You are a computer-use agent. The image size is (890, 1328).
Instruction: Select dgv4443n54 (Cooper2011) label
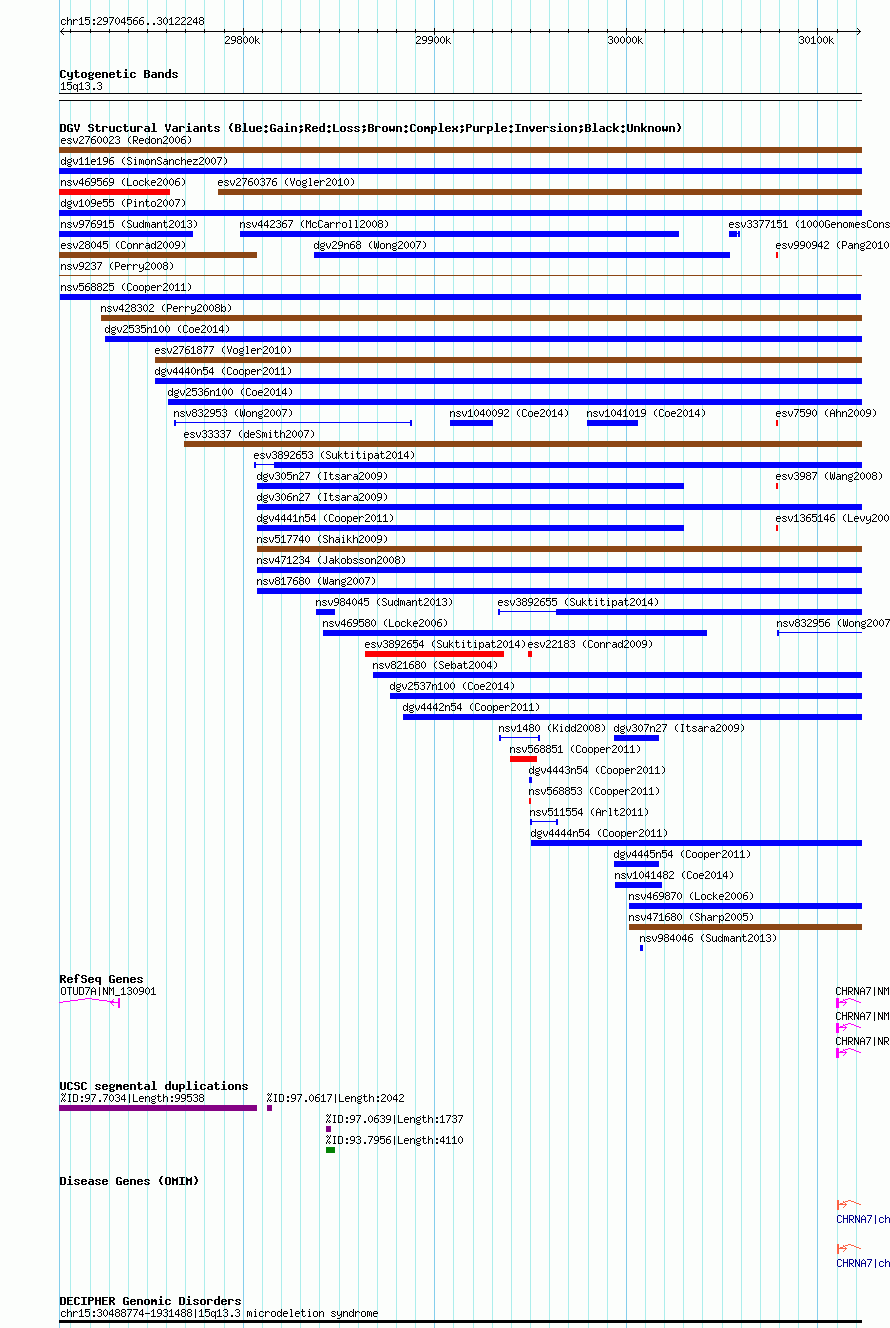[x=597, y=770]
